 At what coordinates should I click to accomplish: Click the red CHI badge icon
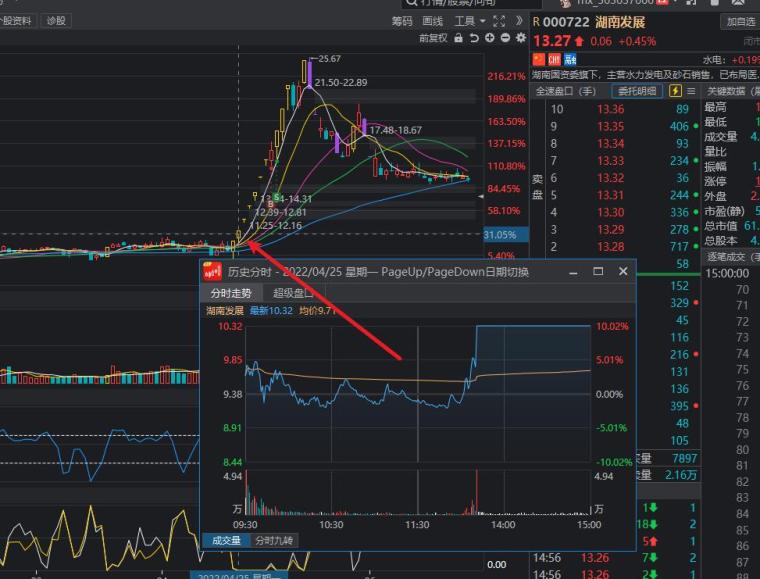pos(554,60)
